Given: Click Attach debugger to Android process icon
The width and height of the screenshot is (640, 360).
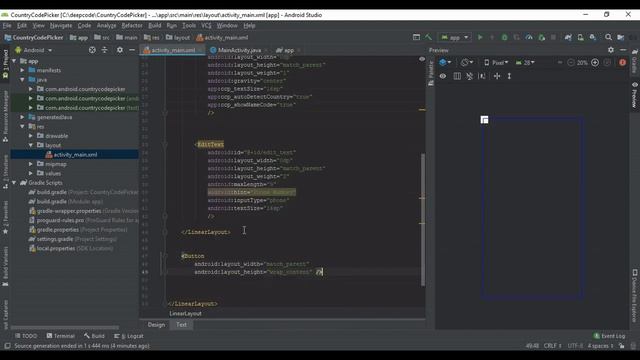Looking at the screenshot, I should pyautogui.click(x=542, y=37).
